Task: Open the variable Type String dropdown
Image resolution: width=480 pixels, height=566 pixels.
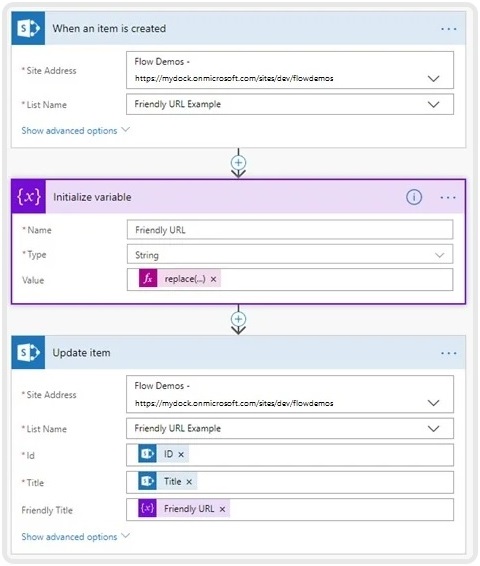Action: point(290,254)
